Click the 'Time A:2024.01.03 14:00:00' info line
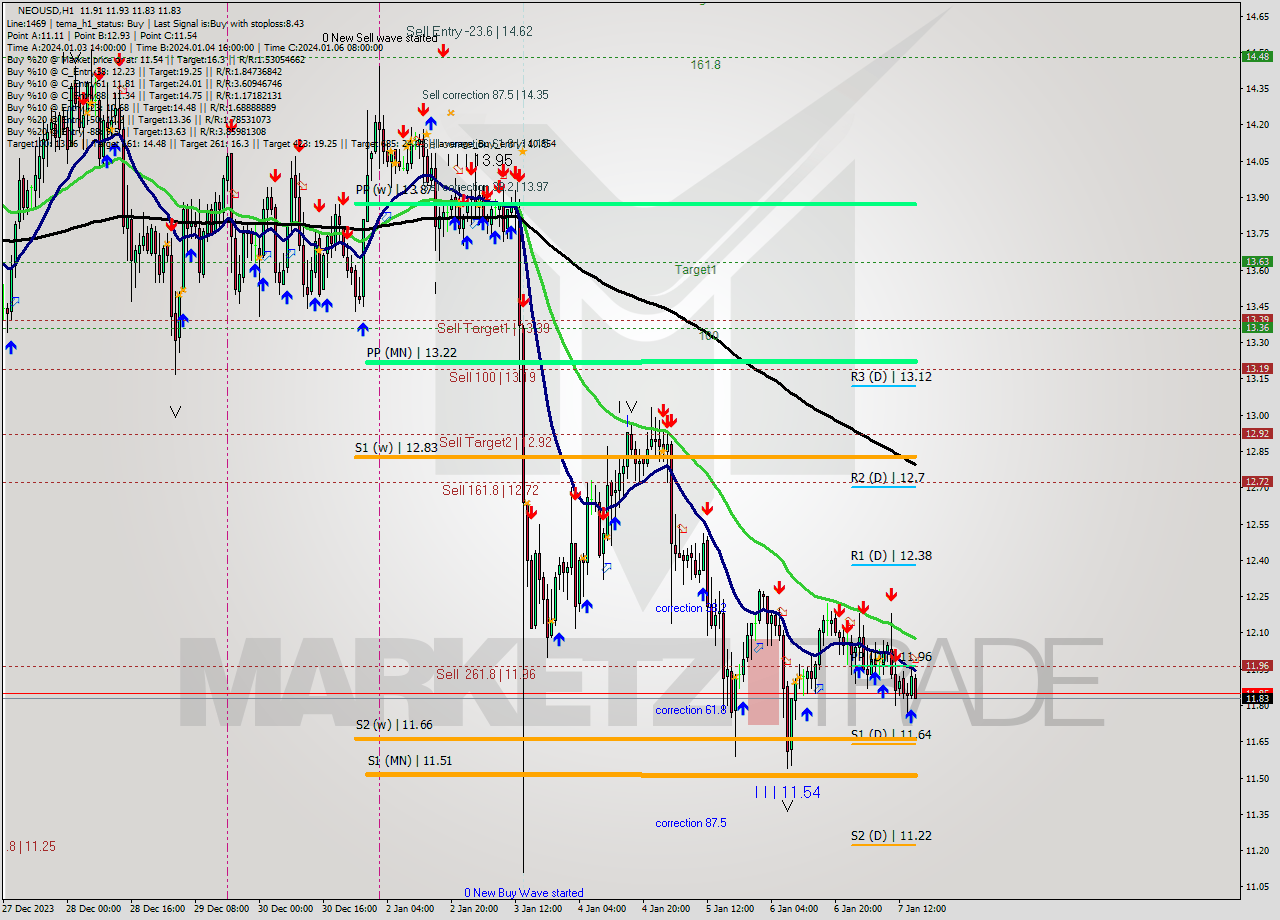 (66, 47)
